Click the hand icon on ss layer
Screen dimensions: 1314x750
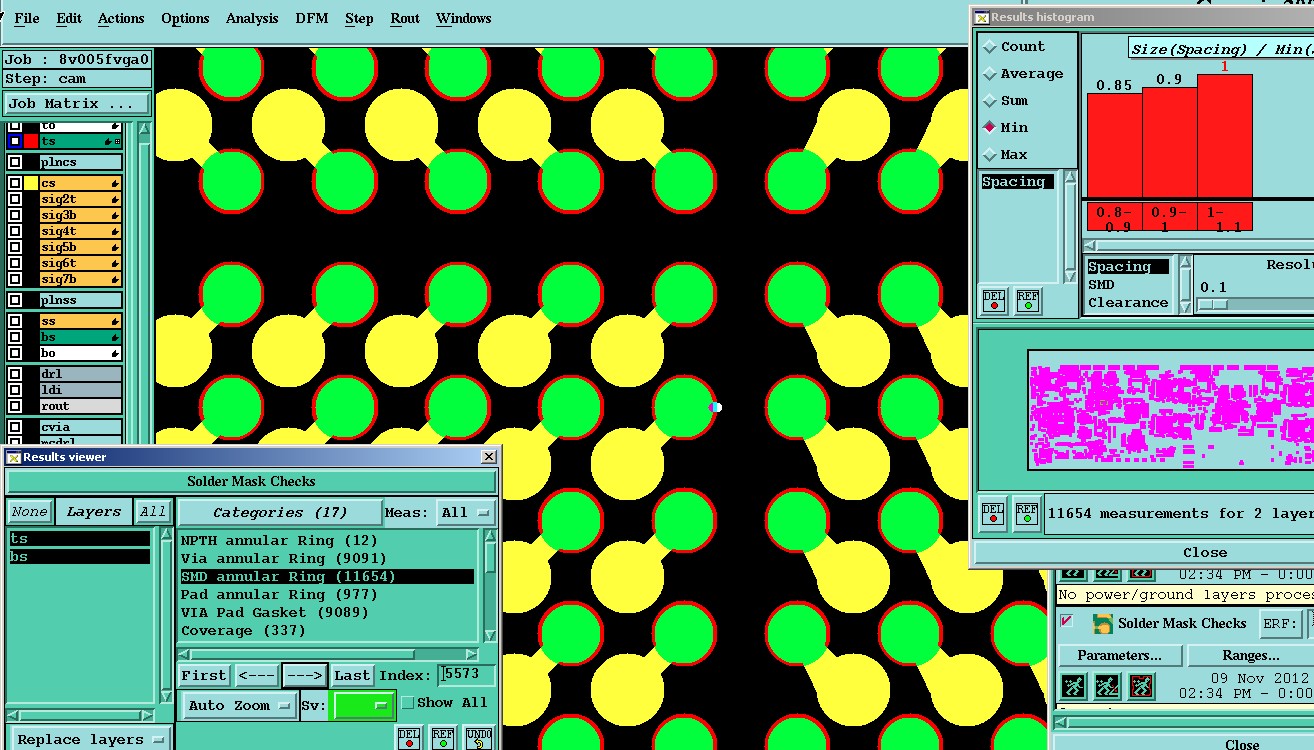pos(115,322)
